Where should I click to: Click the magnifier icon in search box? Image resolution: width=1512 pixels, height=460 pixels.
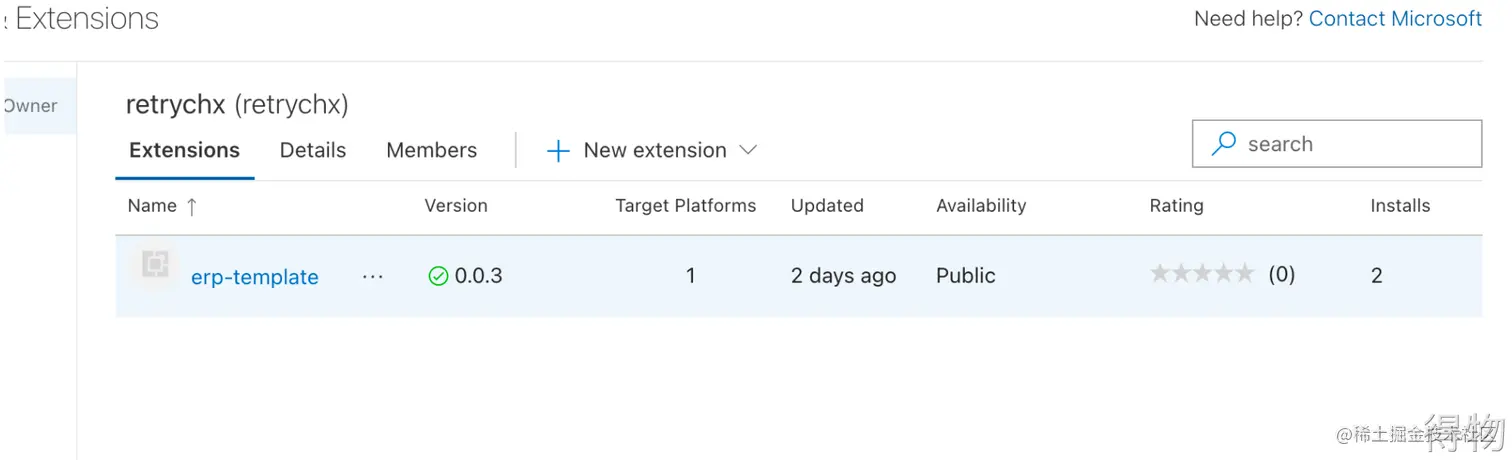1223,144
